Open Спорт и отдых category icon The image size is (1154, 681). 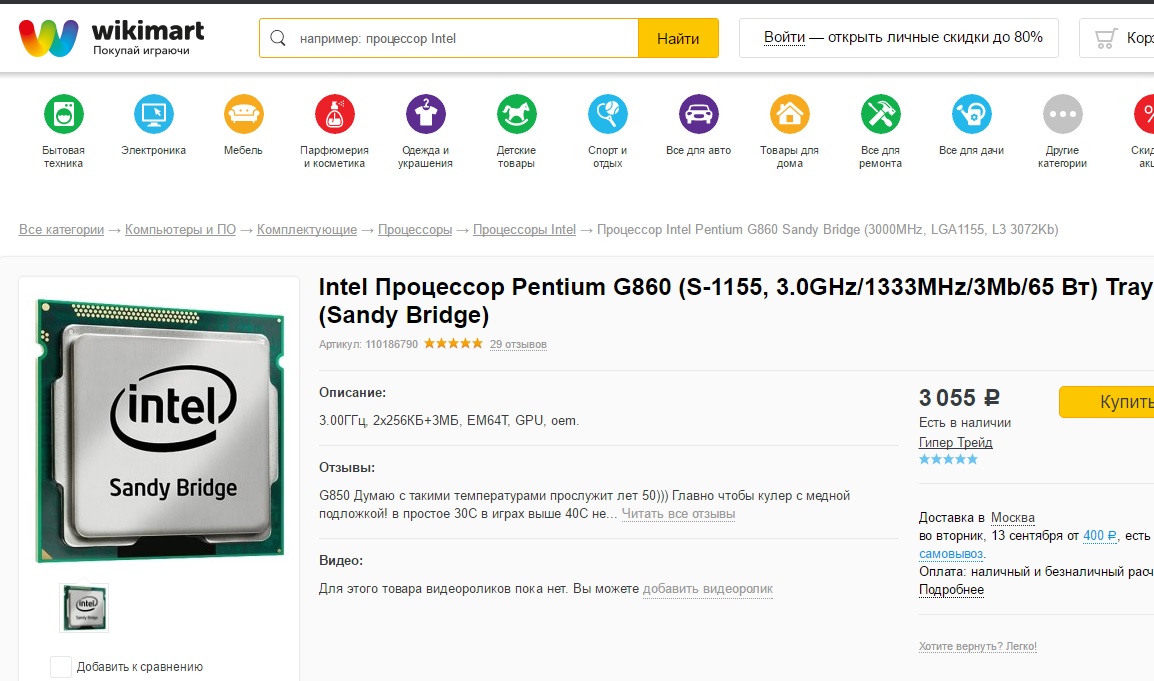pyautogui.click(x=608, y=114)
